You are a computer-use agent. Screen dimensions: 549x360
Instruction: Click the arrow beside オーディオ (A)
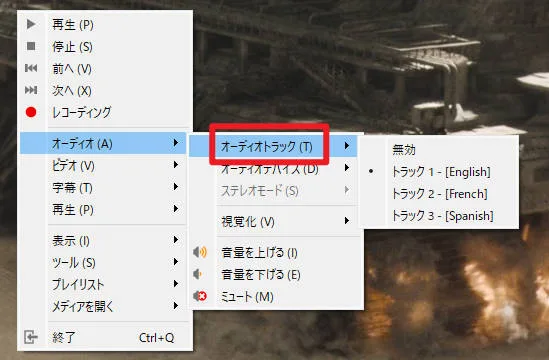click(x=176, y=143)
